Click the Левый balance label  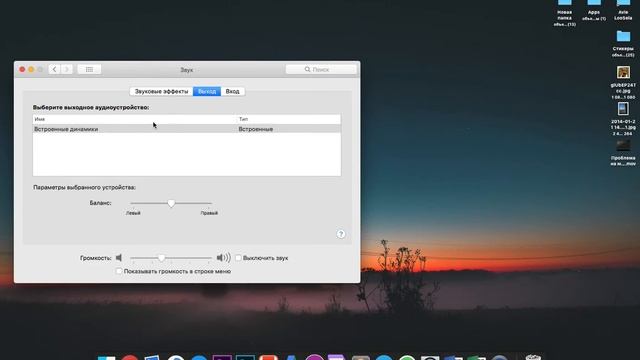pos(133,213)
